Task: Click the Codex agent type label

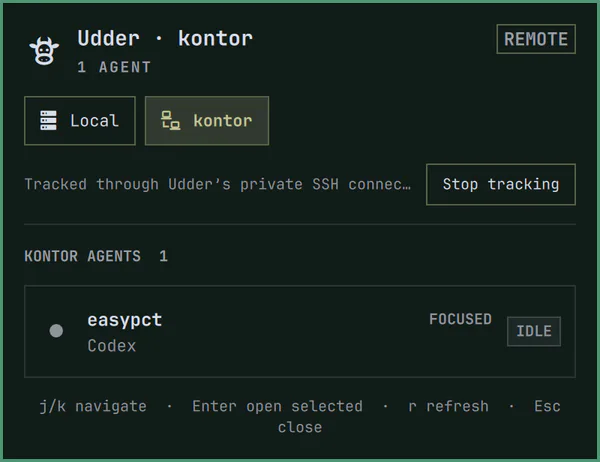Action: [x=112, y=346]
